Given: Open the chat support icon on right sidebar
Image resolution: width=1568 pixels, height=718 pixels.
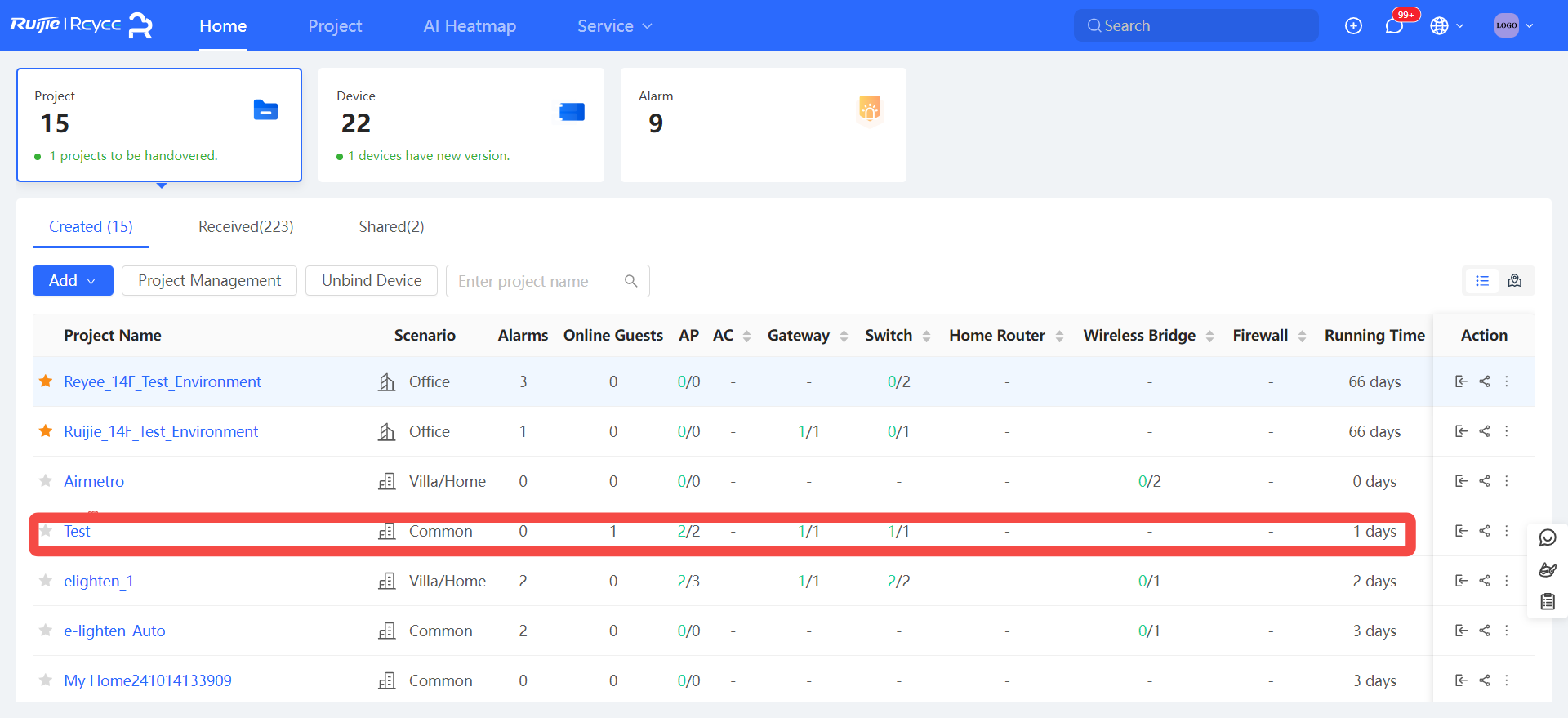Looking at the screenshot, I should tap(1548, 537).
